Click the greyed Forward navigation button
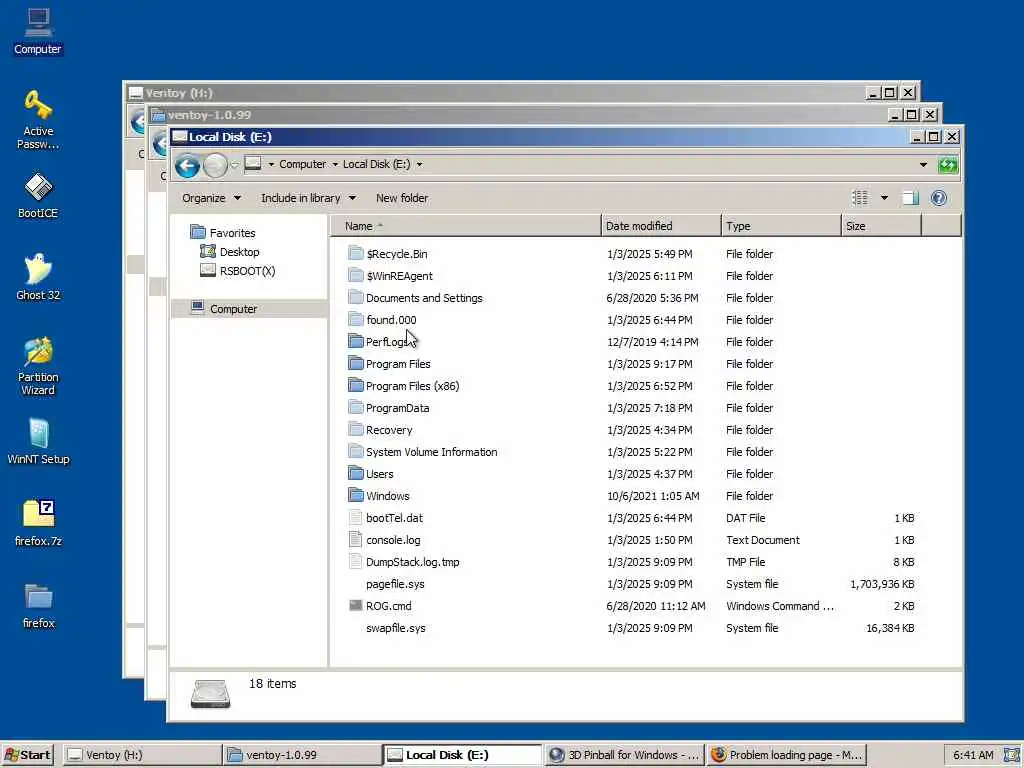This screenshot has width=1024, height=768. click(215, 166)
